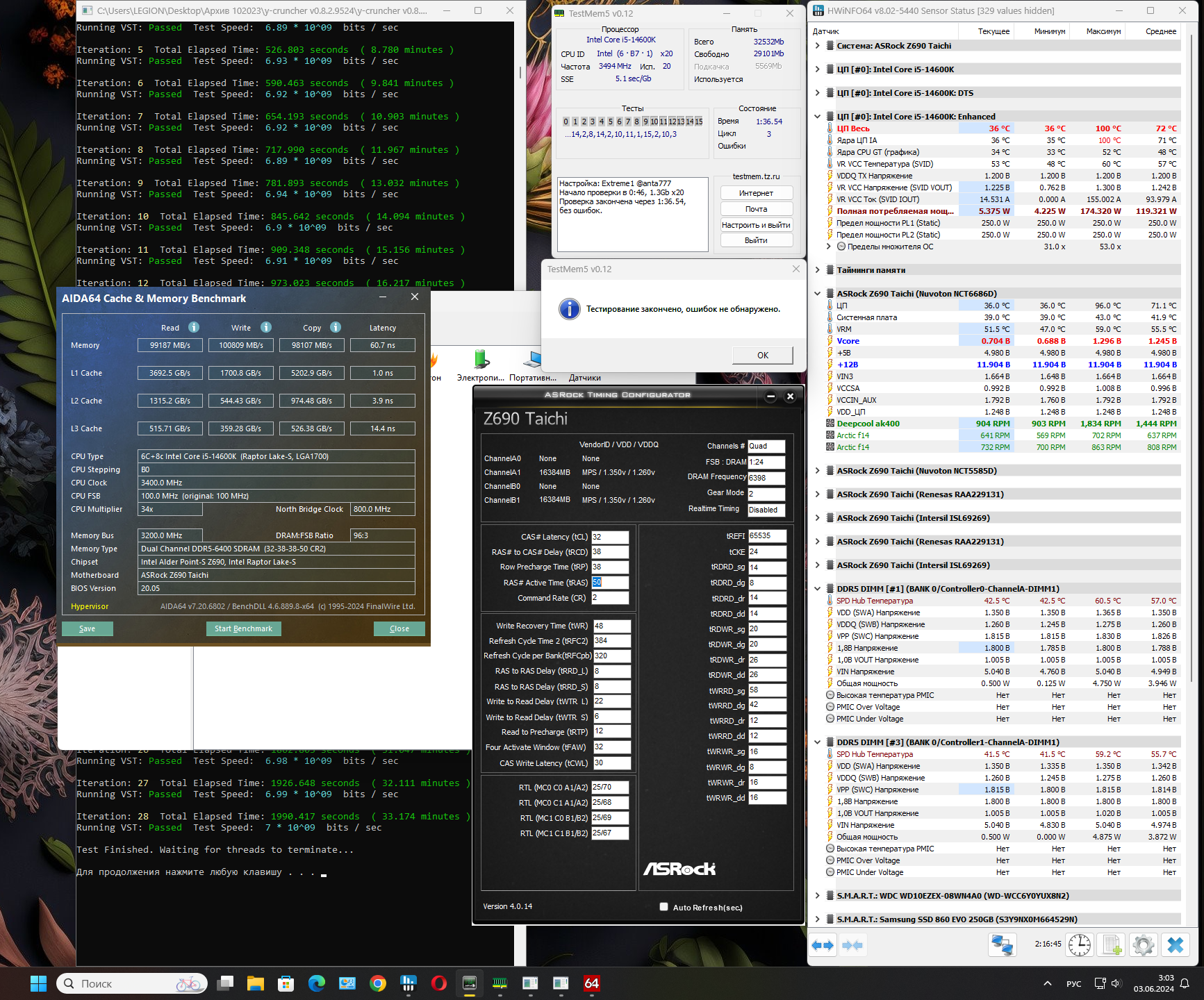This screenshot has width=1204, height=1000.
Task: Show hidden system tray icons chevron
Action: point(1047,983)
